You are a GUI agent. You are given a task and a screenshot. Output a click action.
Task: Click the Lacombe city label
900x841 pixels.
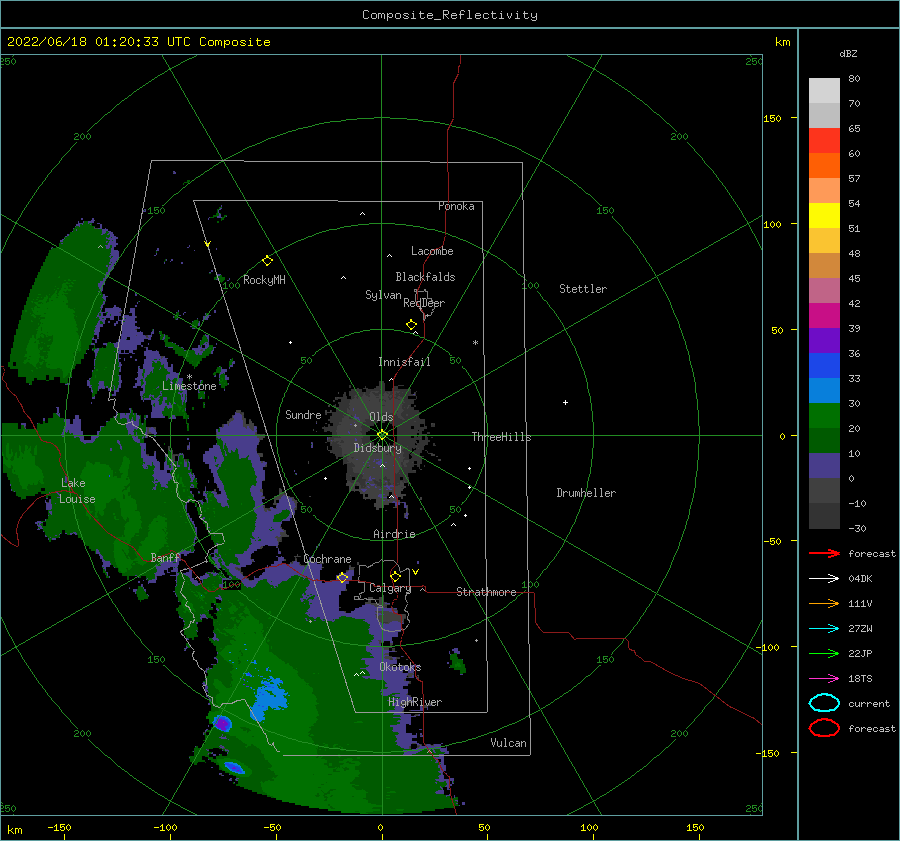click(432, 251)
